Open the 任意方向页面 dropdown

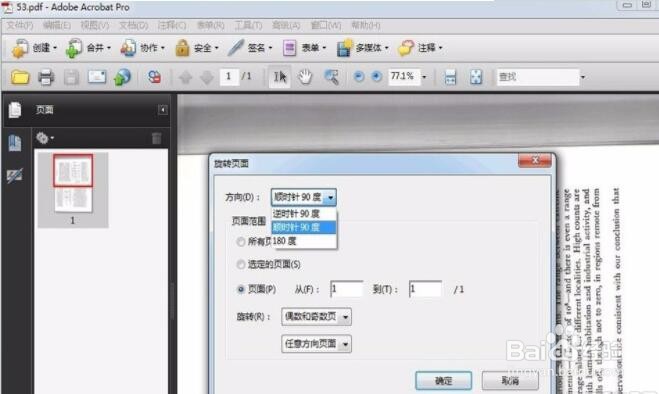click(x=316, y=344)
